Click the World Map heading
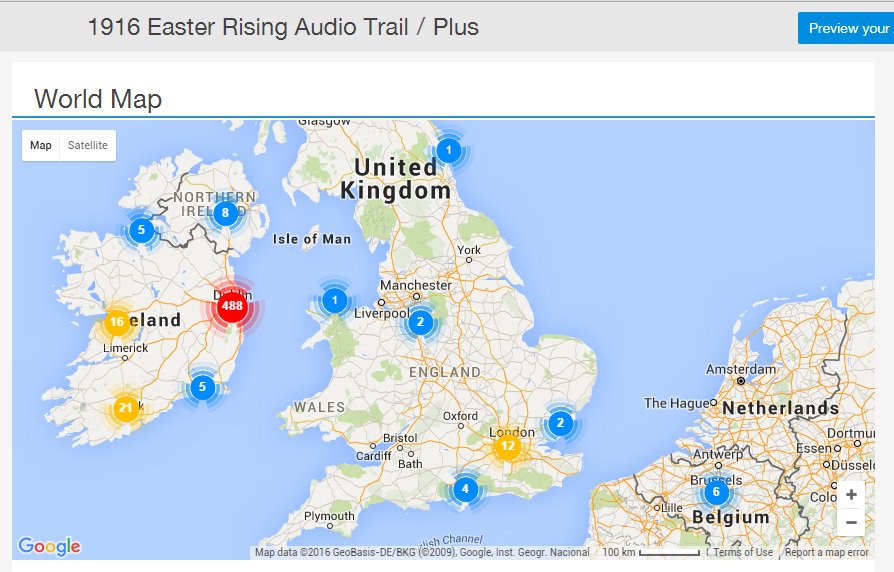This screenshot has height=572, width=894. 98,99
